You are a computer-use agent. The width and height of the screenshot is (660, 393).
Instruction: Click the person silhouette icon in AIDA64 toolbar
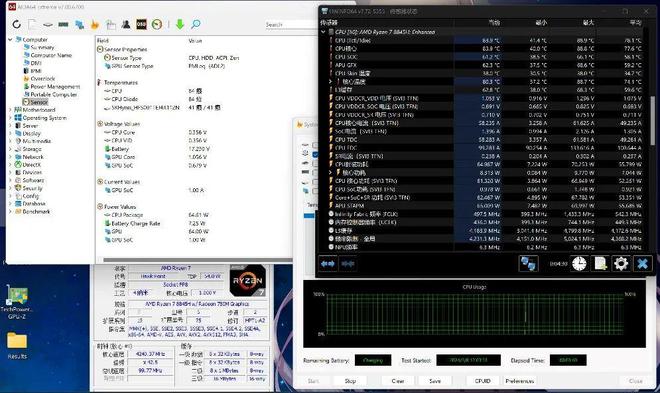[x=126, y=24]
